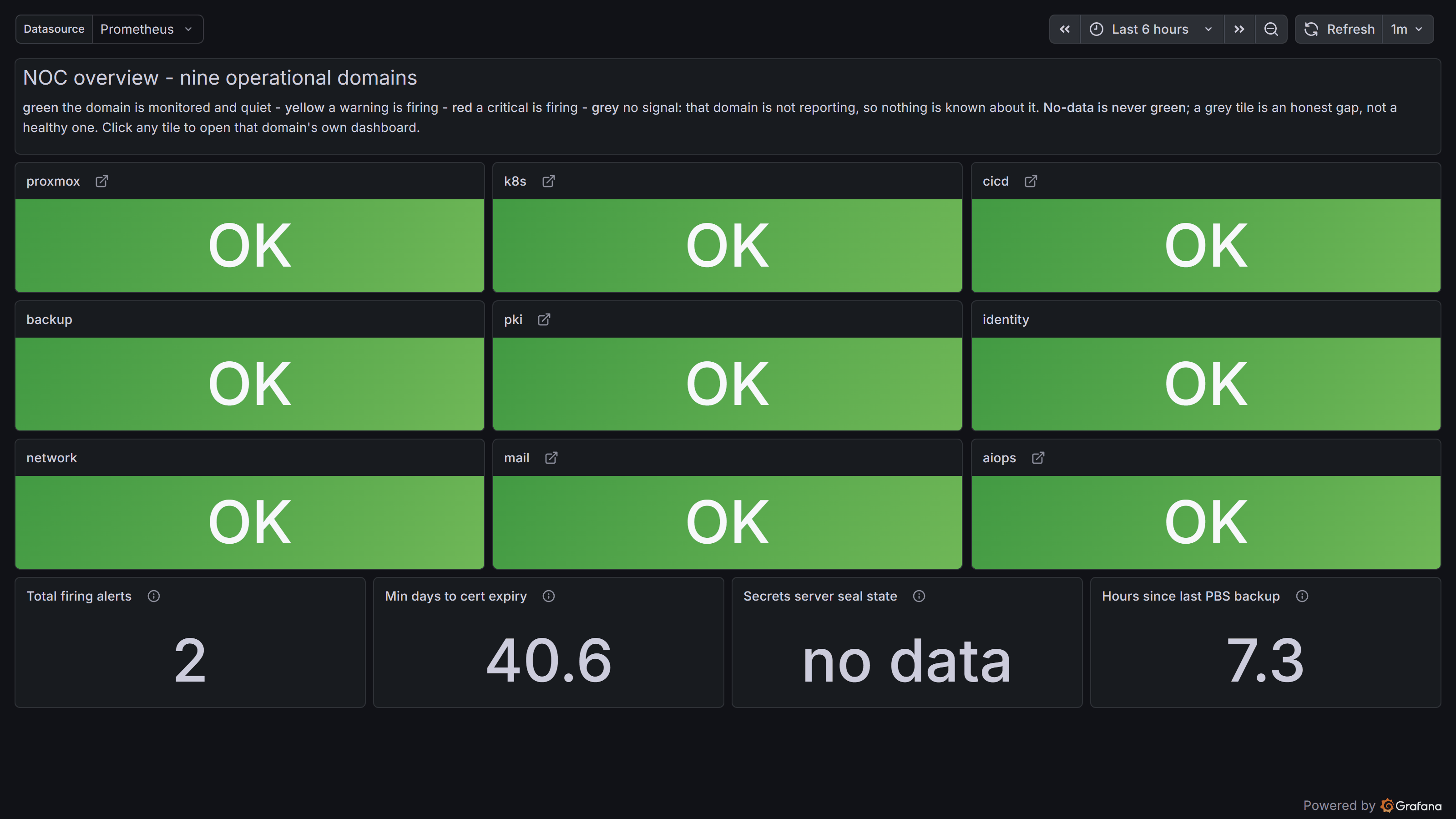Open the mail external link icon

coord(551,458)
